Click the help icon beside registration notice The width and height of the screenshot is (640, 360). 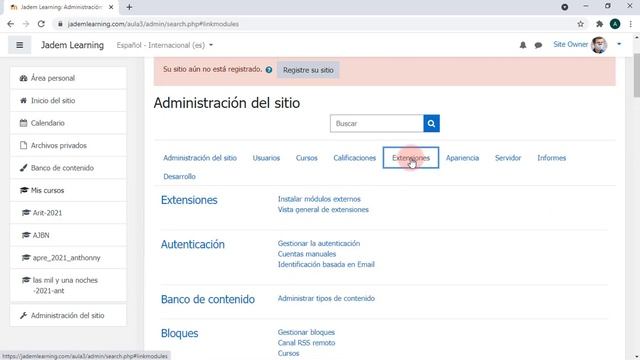(269, 70)
